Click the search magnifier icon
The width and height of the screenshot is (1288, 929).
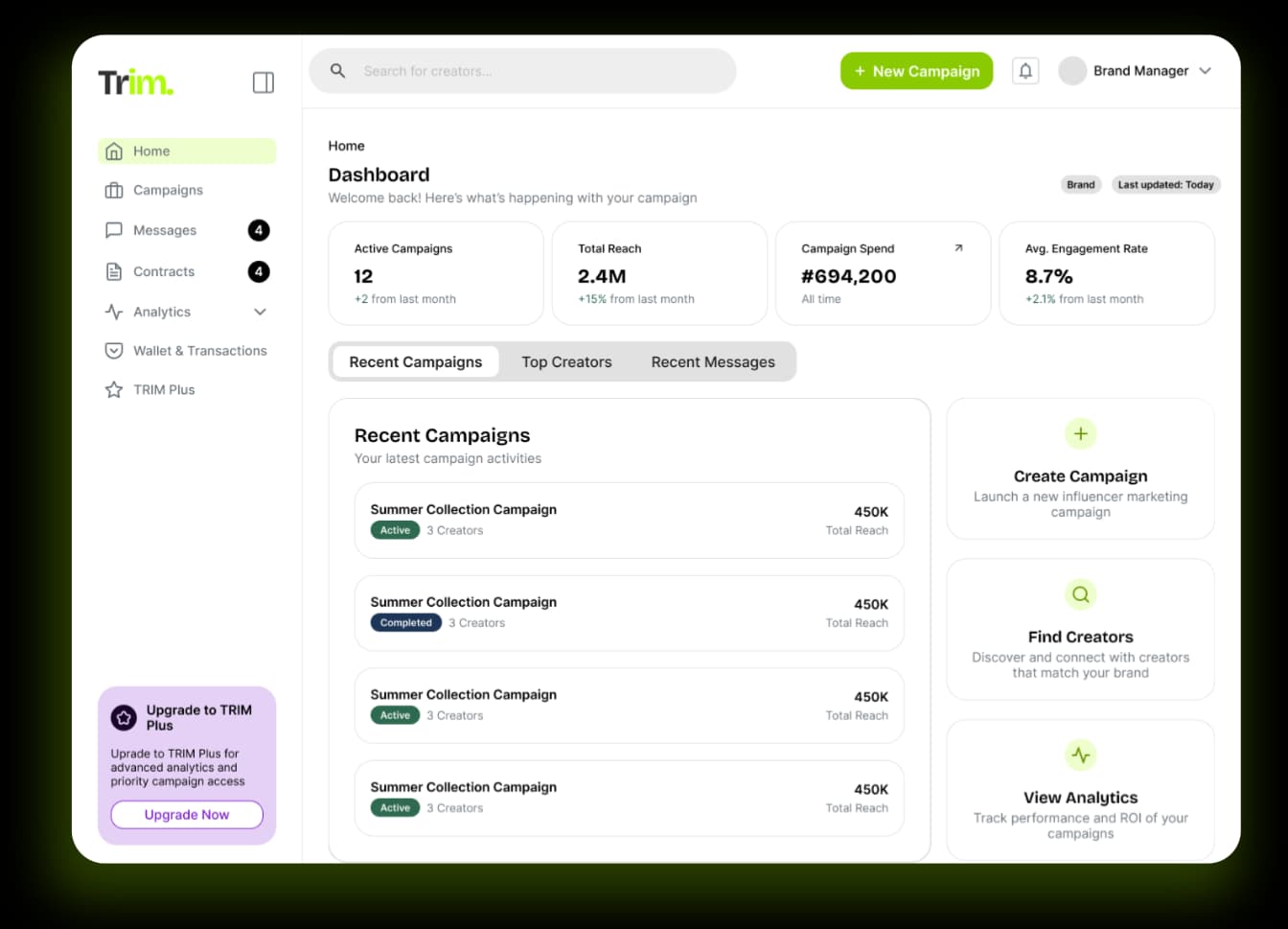337,71
